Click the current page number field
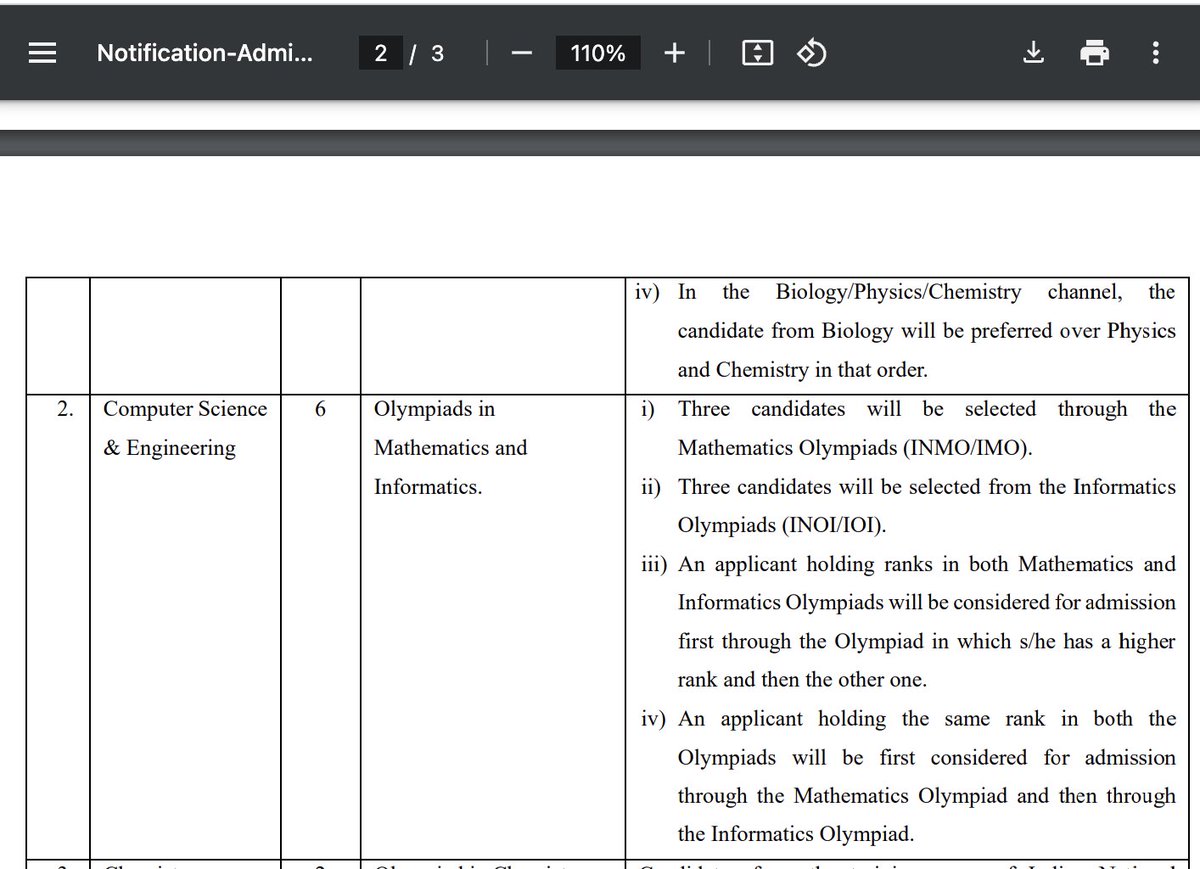This screenshot has height=869, width=1200. coord(380,52)
